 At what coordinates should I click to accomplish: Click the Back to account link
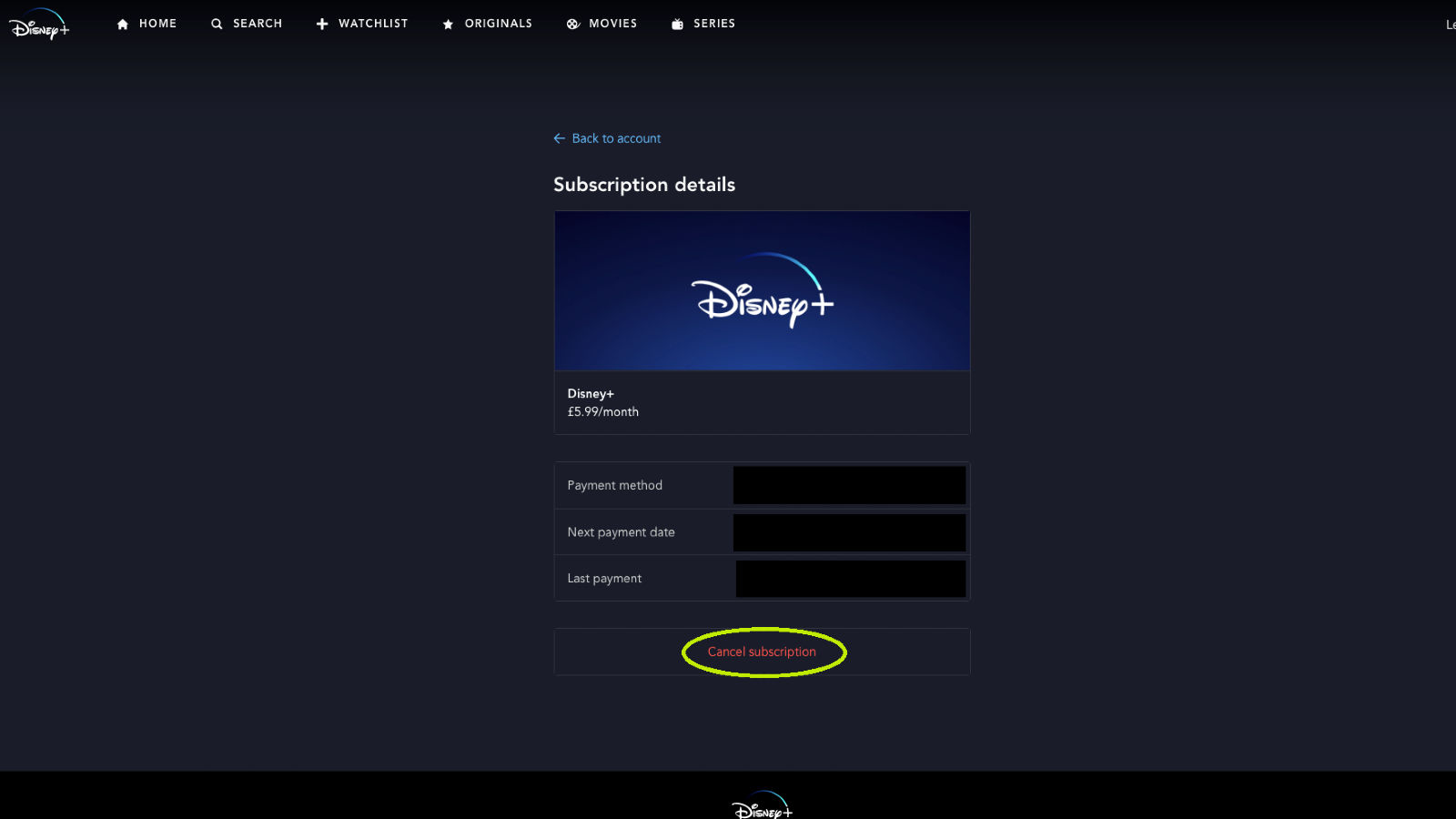616,137
